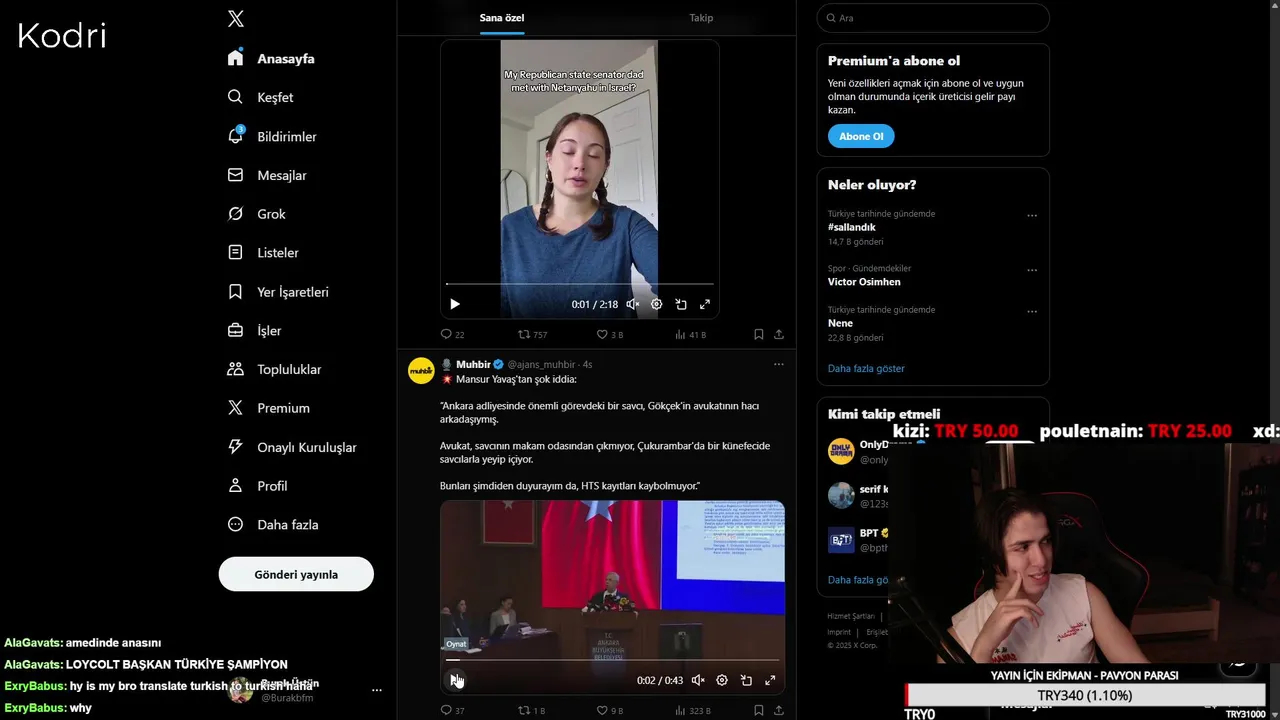
Task: Share the Muhbir post
Action: [779, 710]
